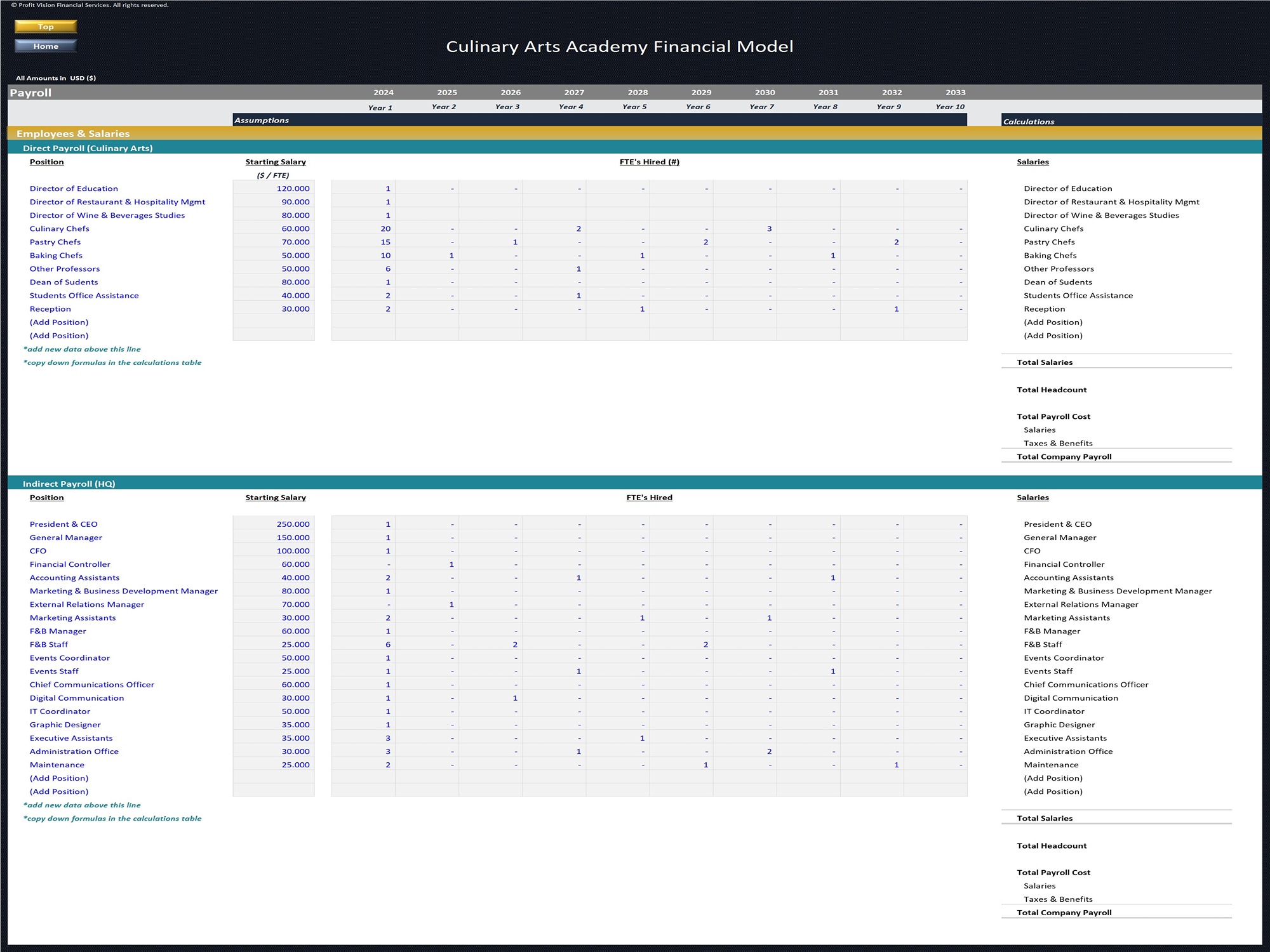Click the Financial Controller position label

pos(70,564)
